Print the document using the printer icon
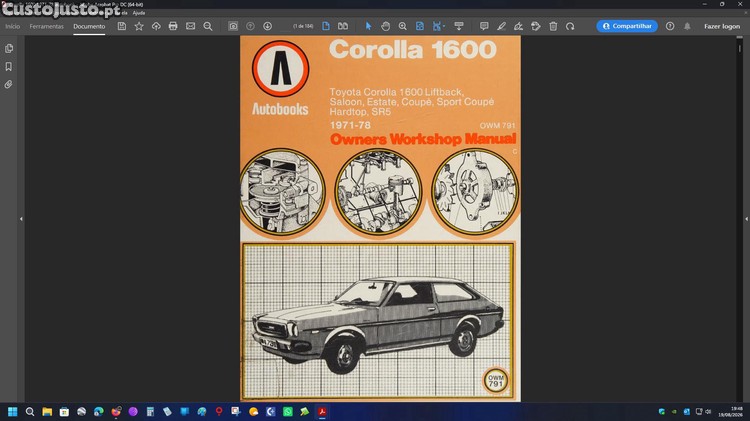750x421 pixels. coord(173,26)
